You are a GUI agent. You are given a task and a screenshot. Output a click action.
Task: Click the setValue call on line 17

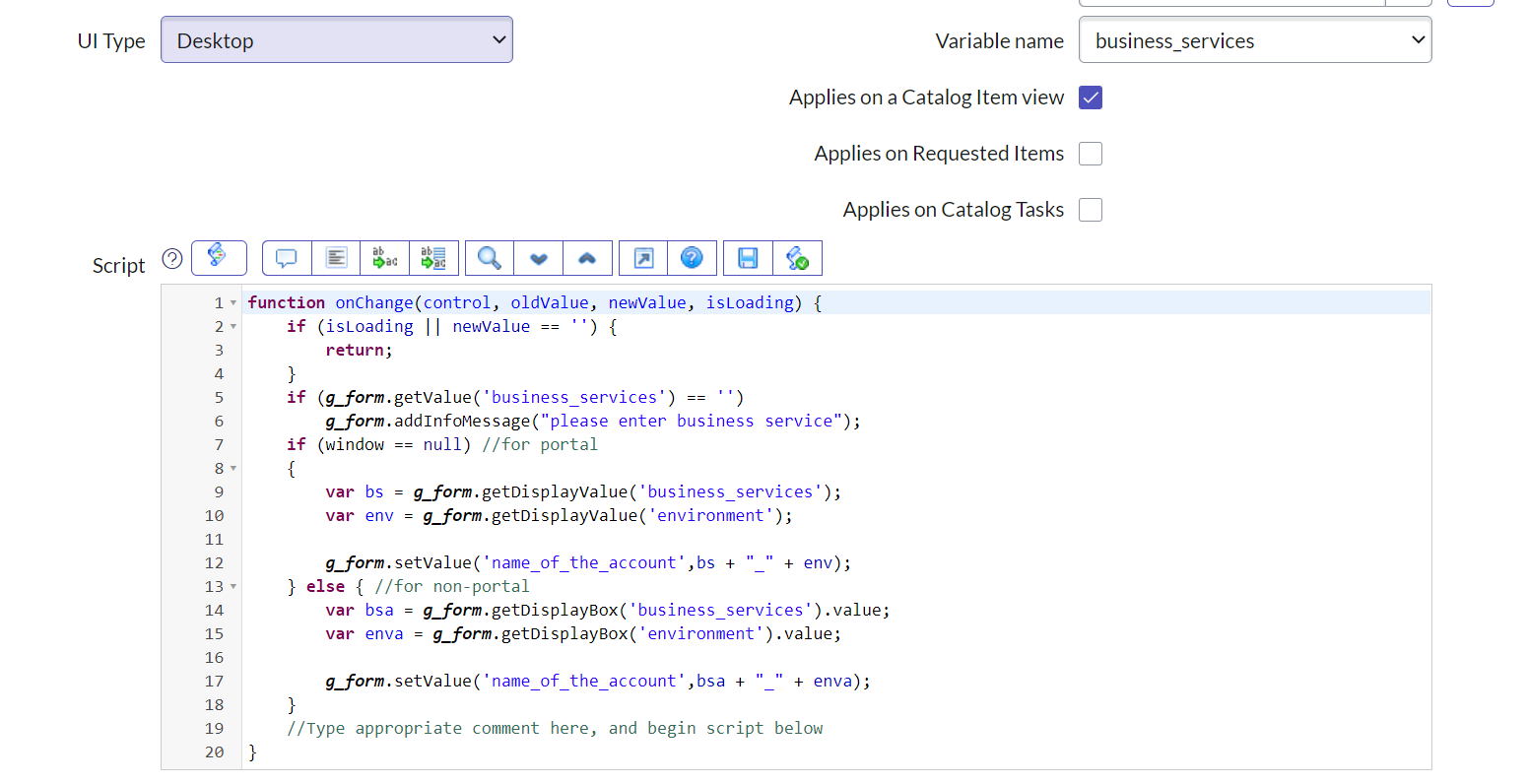tap(598, 682)
